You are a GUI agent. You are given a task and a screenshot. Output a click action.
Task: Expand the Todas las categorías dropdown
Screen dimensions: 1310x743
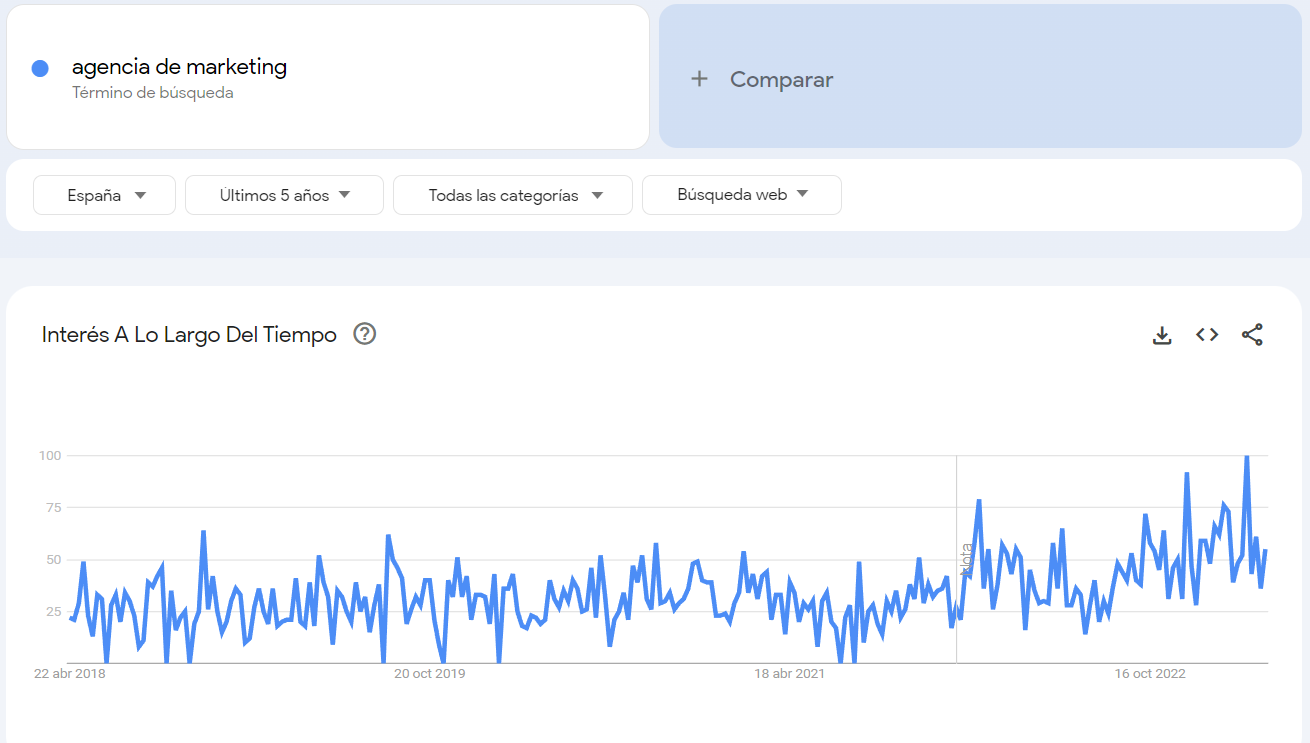[513, 195]
